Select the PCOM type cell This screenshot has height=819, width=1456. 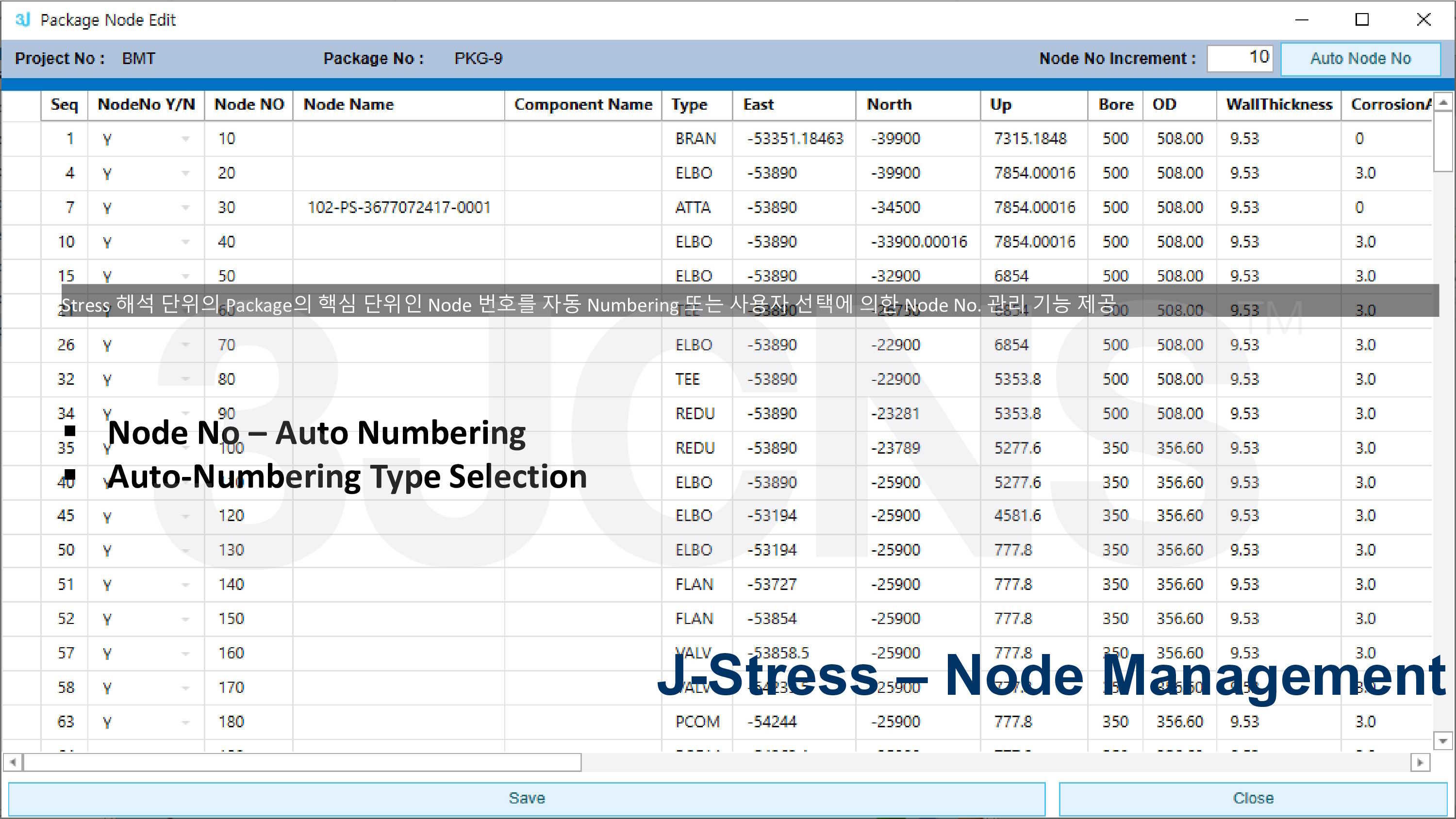pos(697,722)
